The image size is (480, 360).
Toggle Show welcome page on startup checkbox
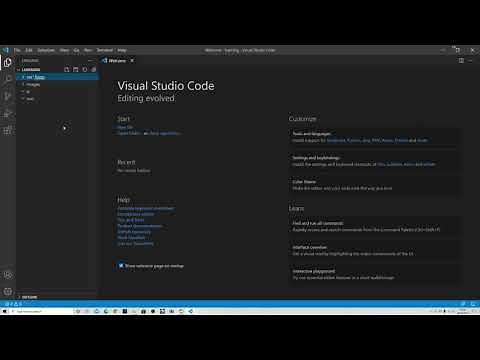click(121, 266)
